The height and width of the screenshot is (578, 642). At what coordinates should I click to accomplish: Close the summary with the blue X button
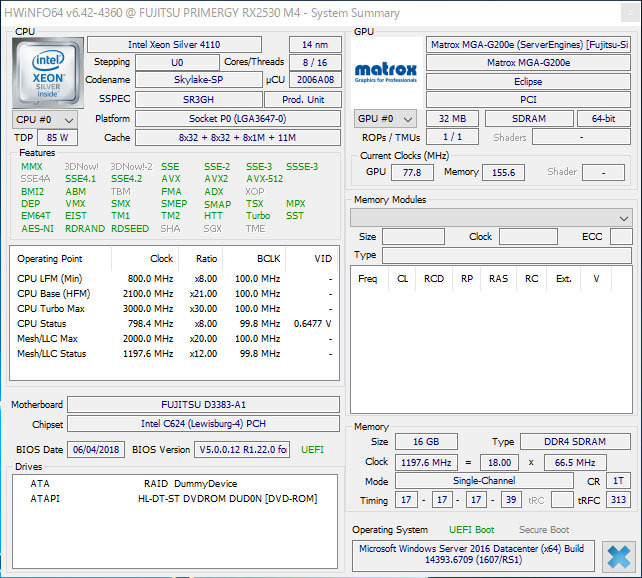point(619,557)
